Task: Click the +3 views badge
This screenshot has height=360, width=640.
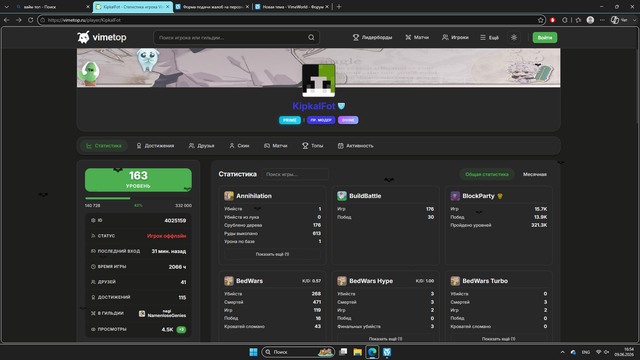Action: (x=181, y=329)
